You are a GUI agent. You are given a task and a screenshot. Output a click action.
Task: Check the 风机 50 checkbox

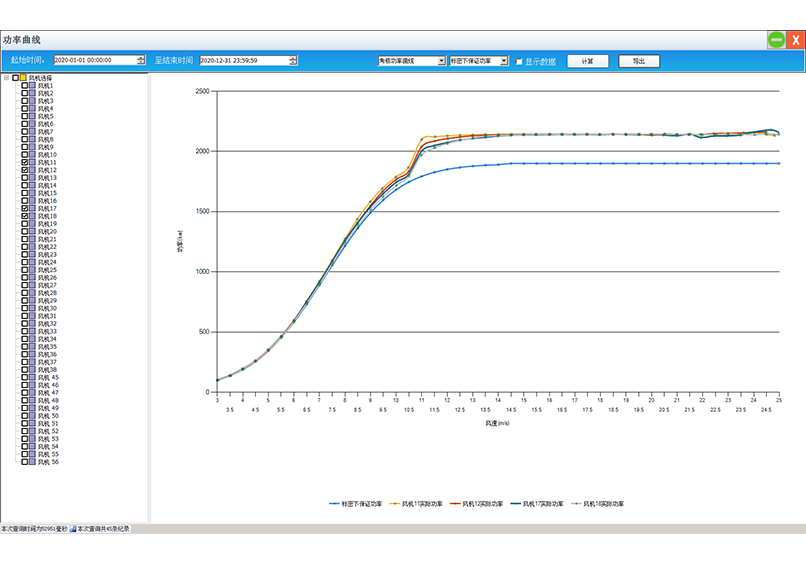click(x=25, y=415)
